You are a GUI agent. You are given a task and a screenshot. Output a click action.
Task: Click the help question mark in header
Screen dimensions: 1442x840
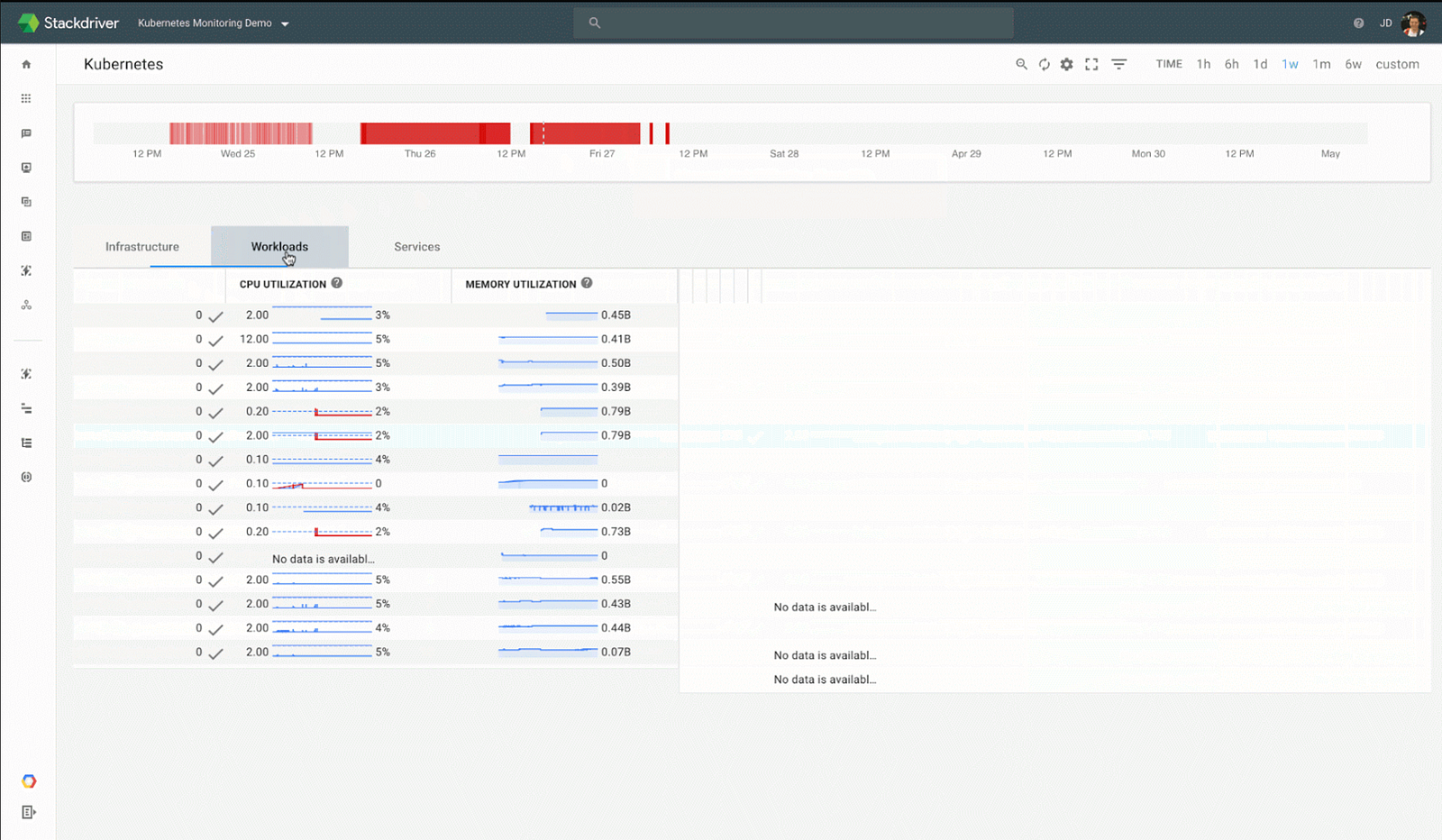(x=1358, y=23)
